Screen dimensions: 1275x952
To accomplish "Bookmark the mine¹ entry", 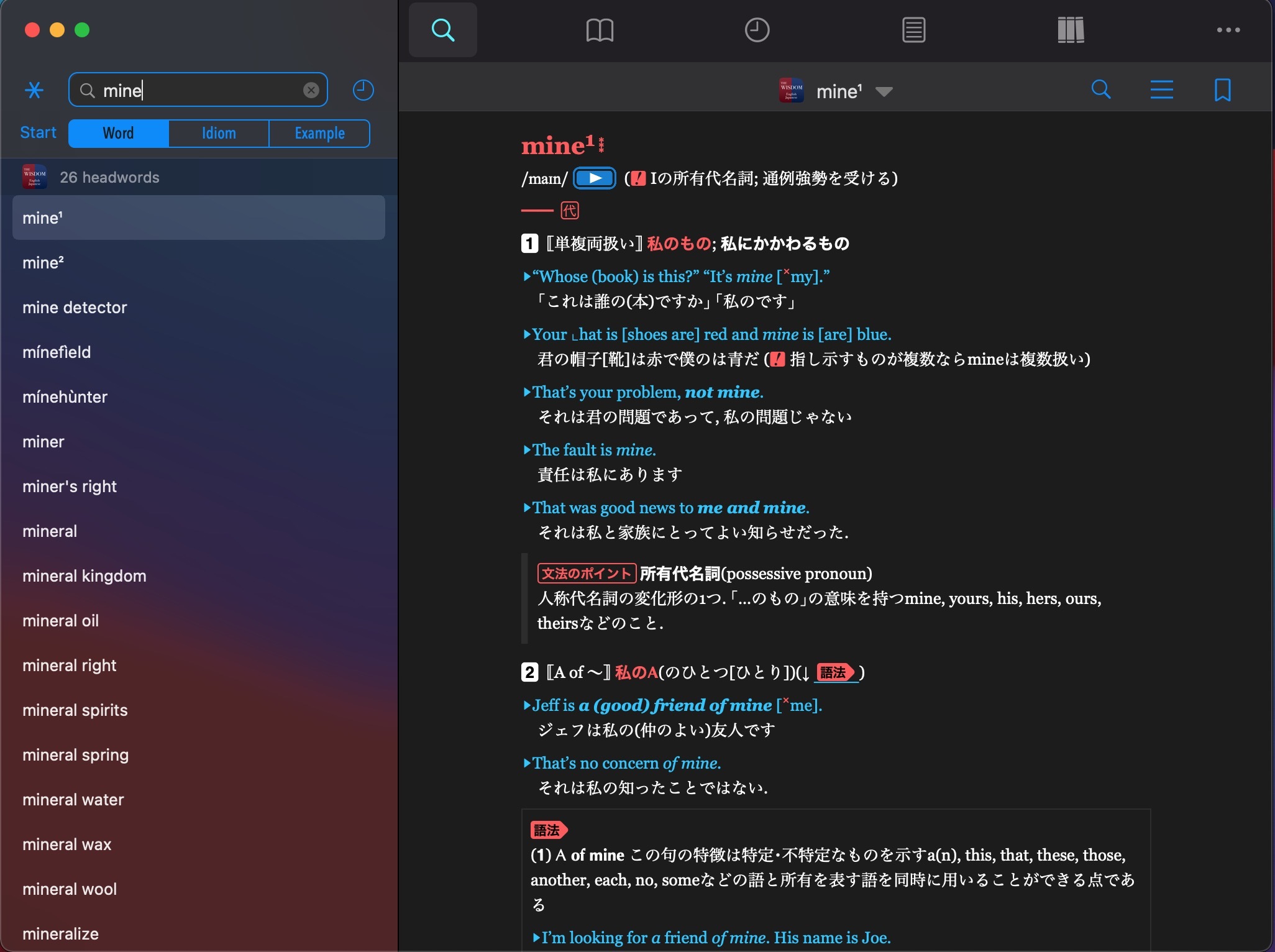I will pyautogui.click(x=1222, y=90).
